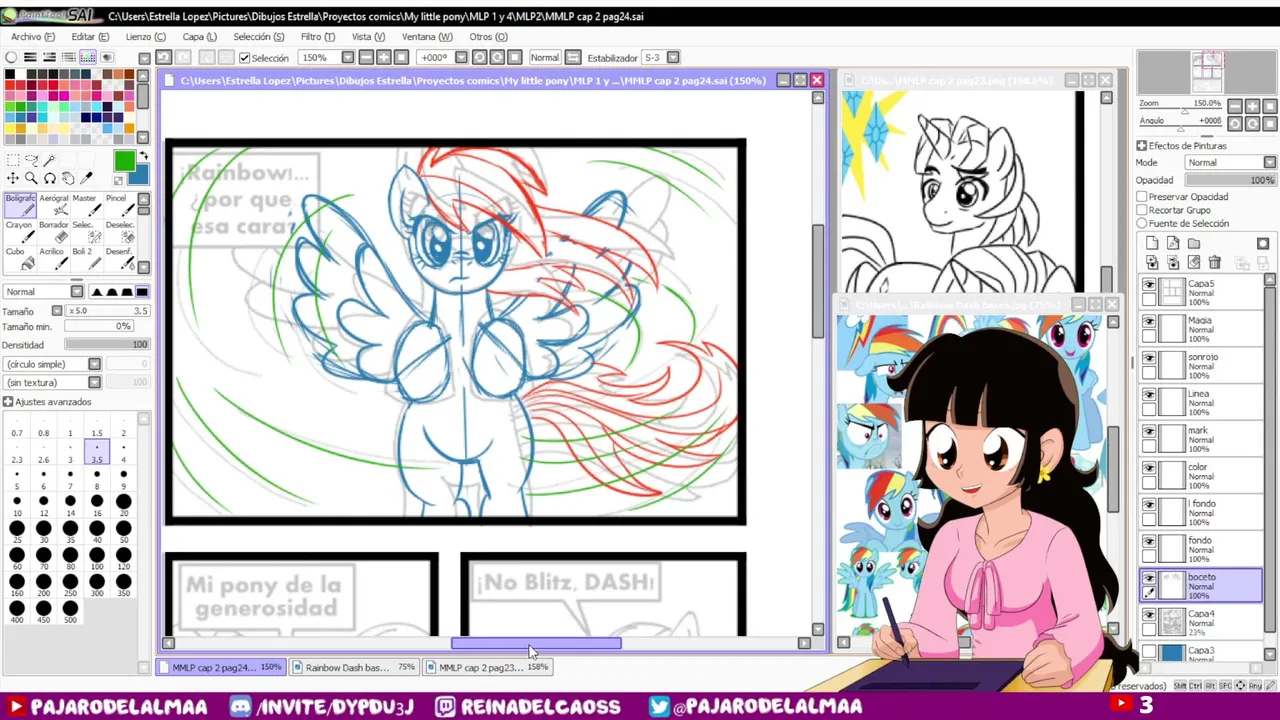Swap foreground and background colors
The image size is (1280, 720).
click(142, 156)
